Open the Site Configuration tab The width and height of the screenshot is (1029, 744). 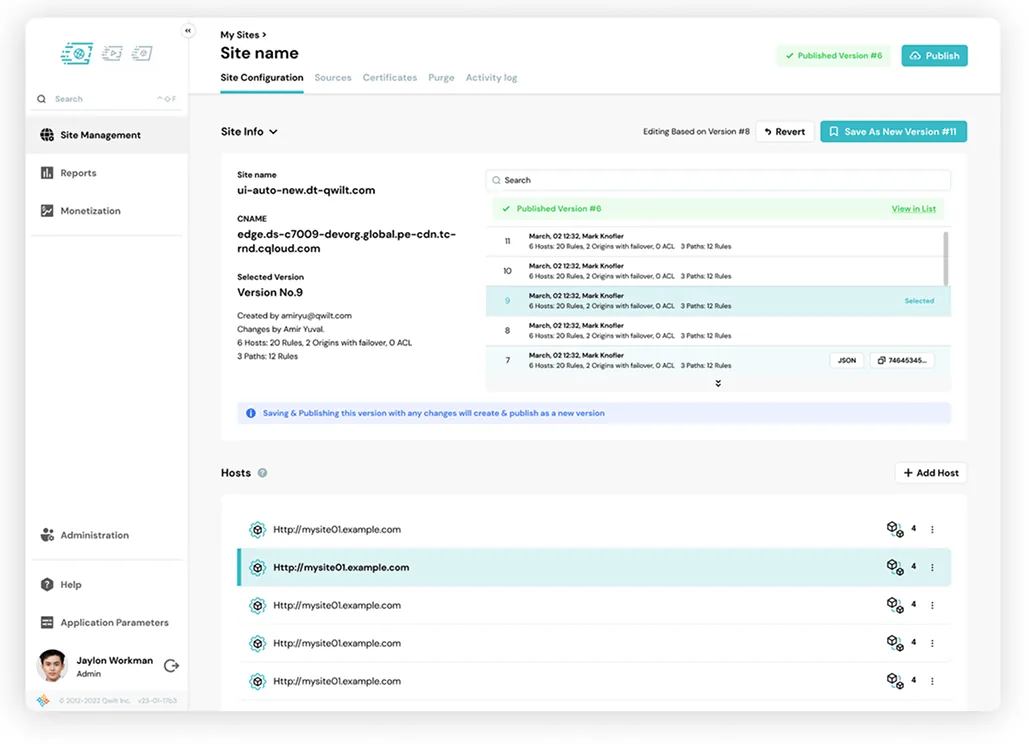262,77
